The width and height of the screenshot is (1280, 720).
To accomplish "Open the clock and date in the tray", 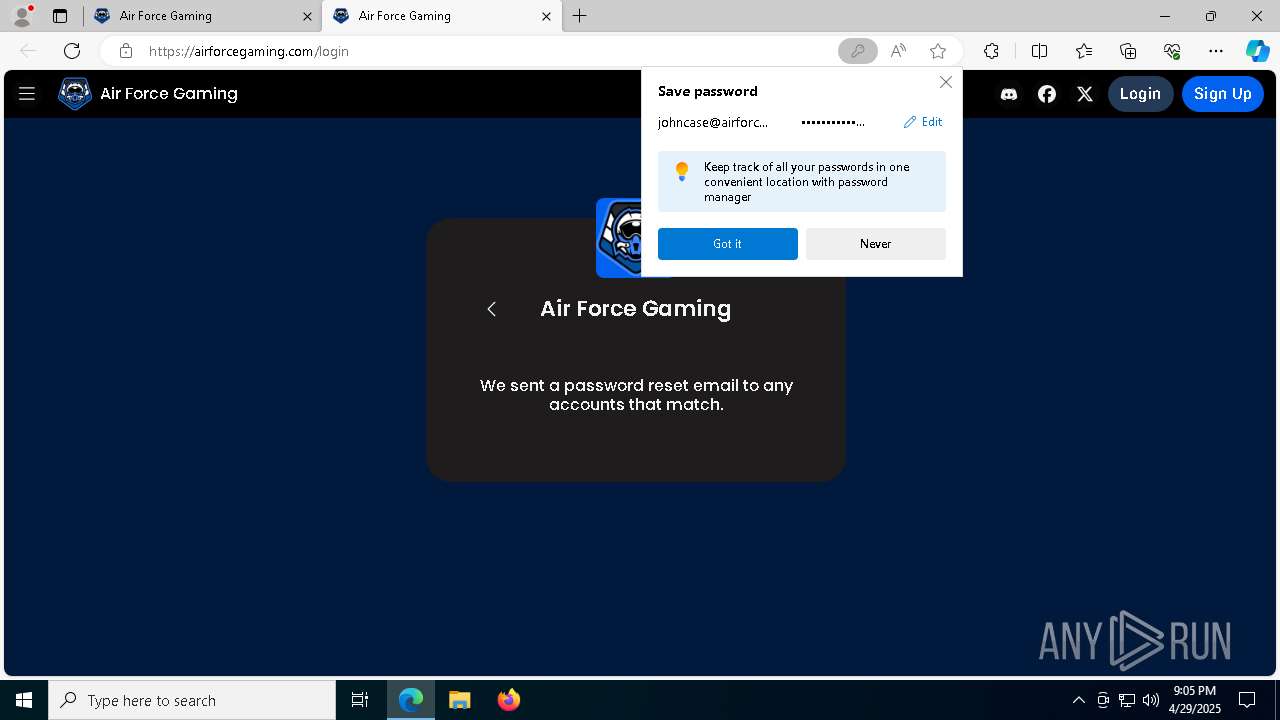I will (x=1195, y=700).
